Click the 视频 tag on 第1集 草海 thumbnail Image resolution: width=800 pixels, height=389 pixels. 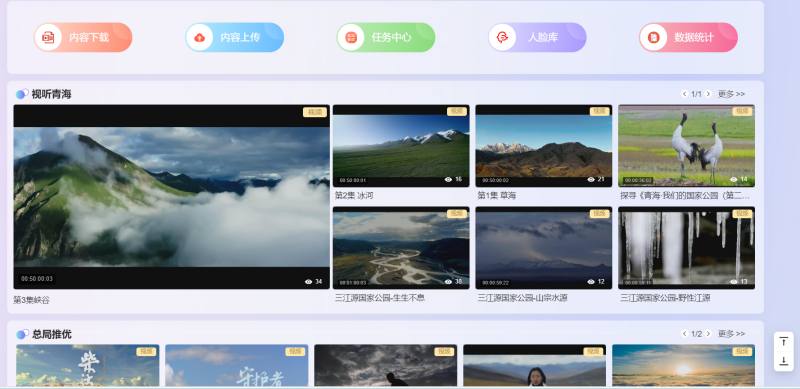pos(599,111)
